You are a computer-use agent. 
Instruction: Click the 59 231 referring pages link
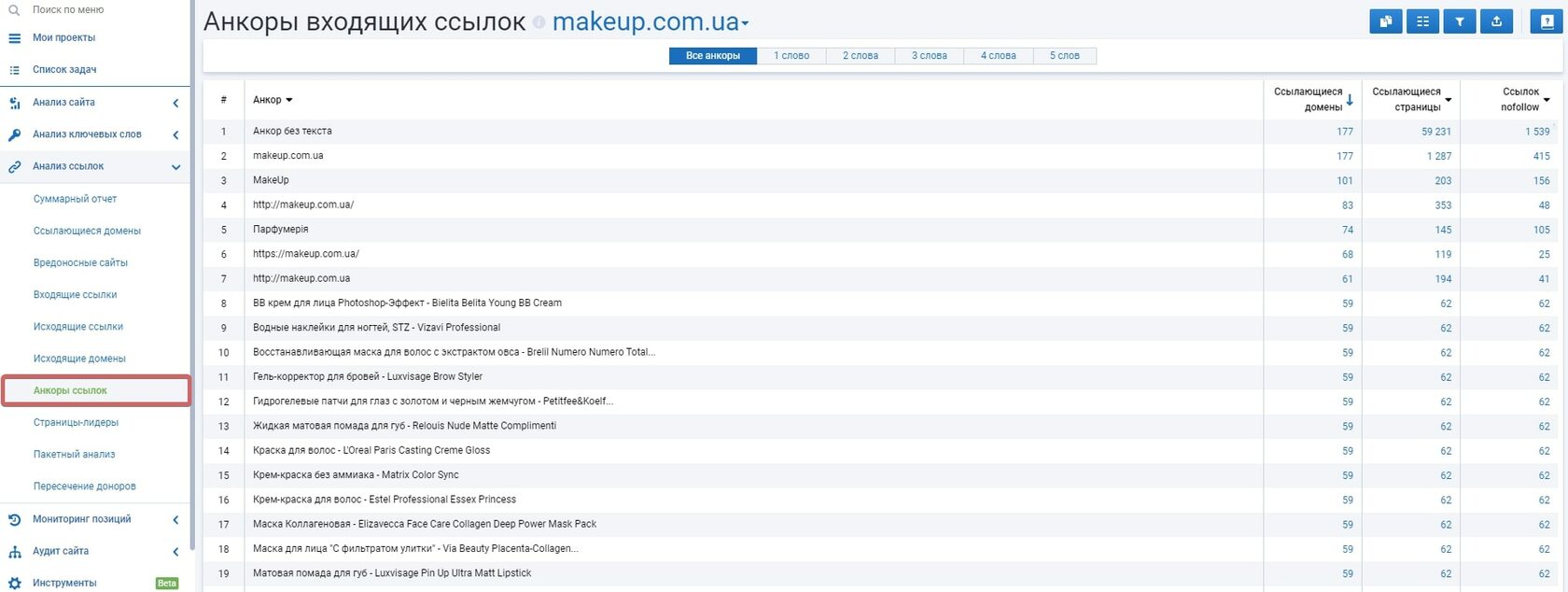point(1435,132)
